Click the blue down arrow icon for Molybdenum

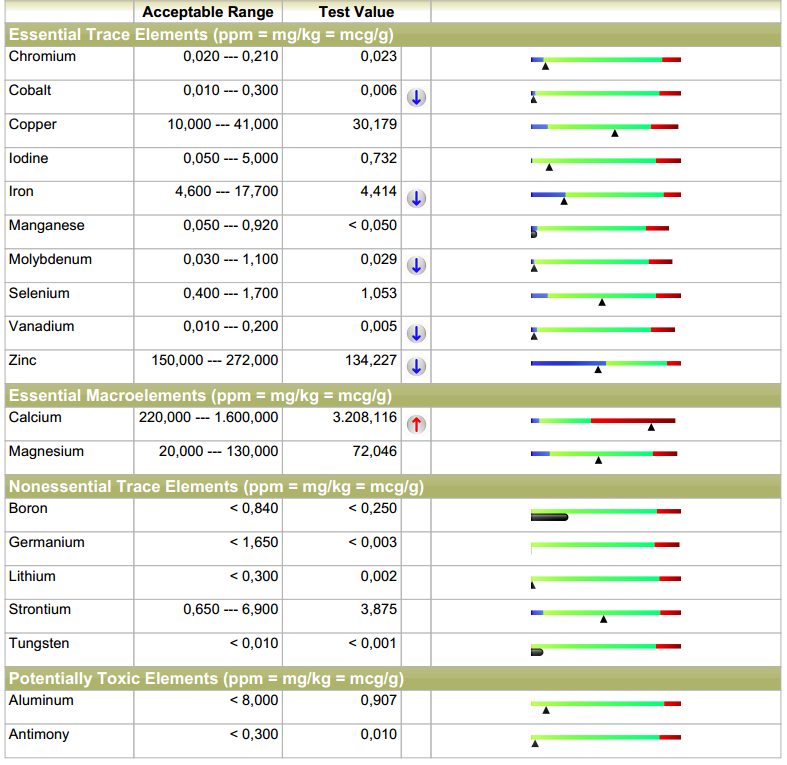click(x=416, y=265)
